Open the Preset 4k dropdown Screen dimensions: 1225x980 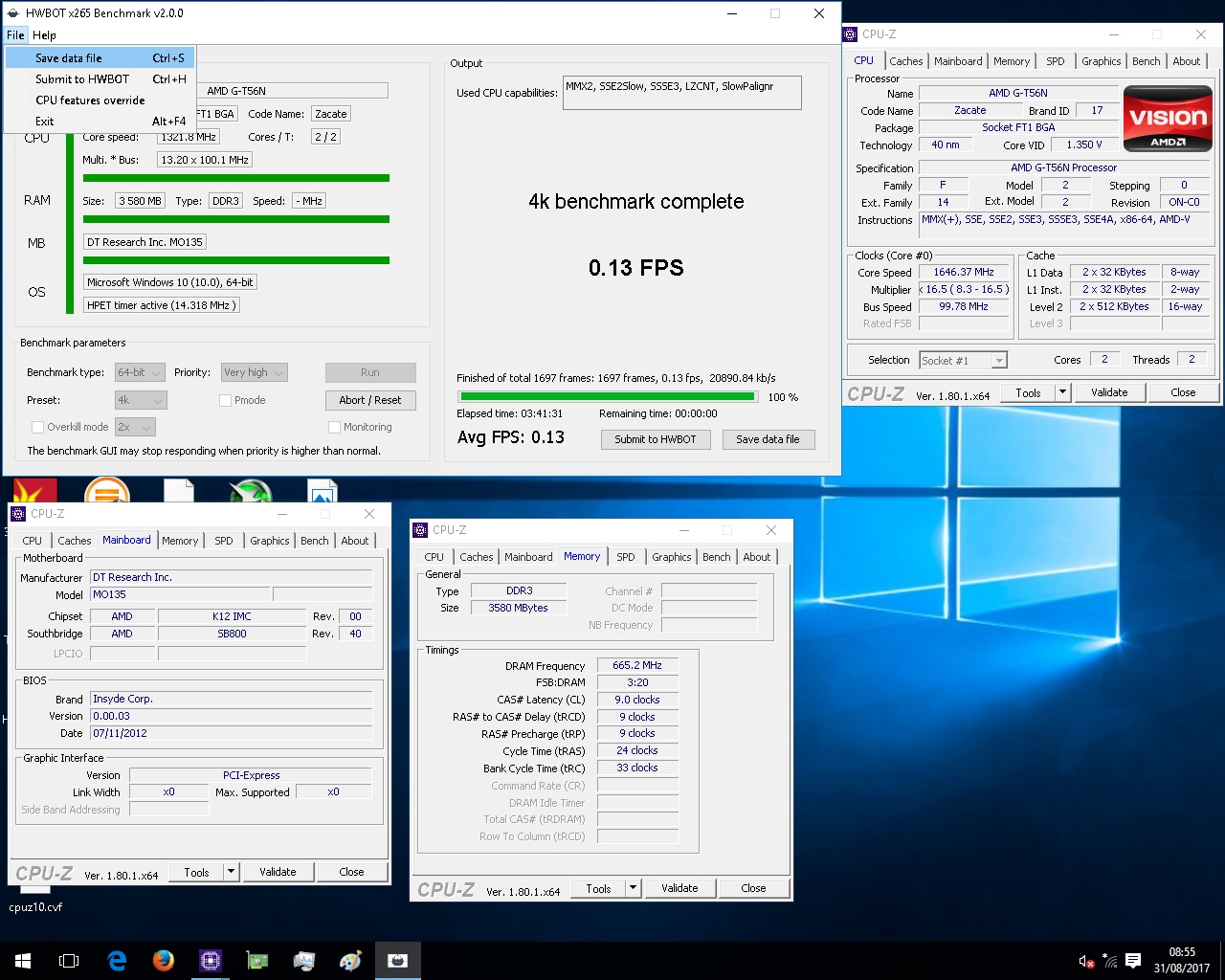pyautogui.click(x=140, y=400)
